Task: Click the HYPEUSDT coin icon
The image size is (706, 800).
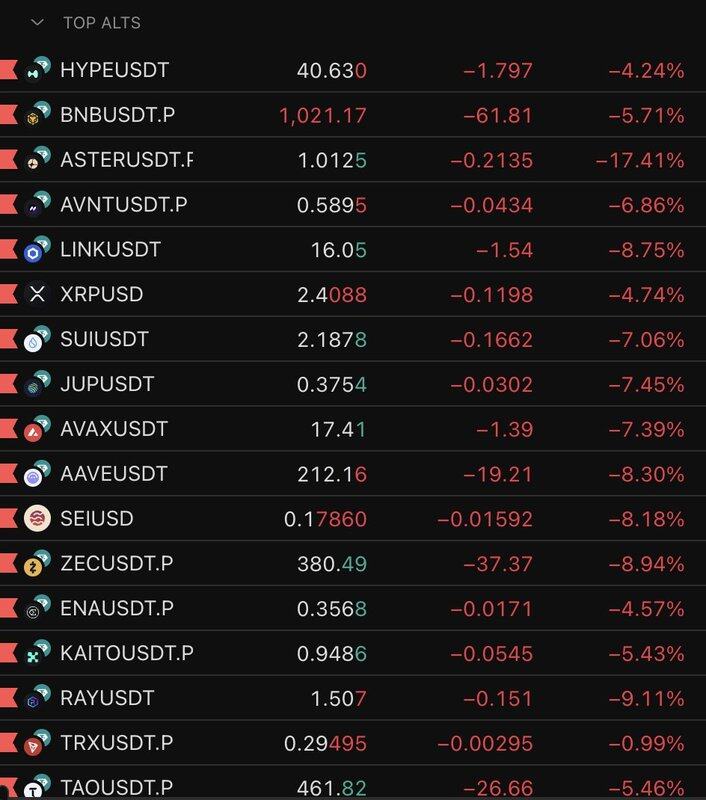Action: click(37, 70)
